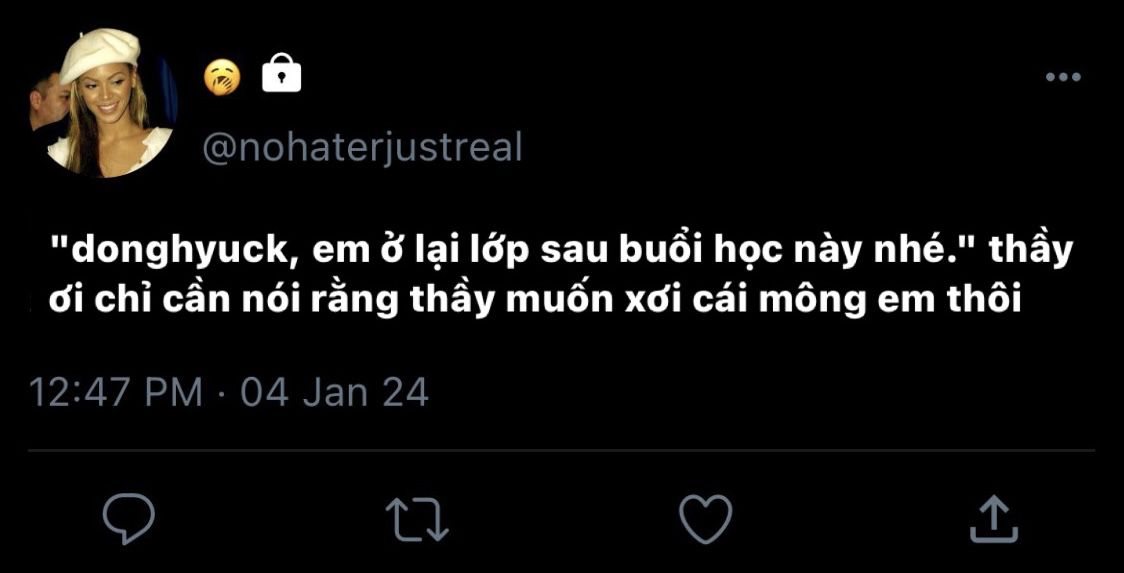Image resolution: width=1124 pixels, height=573 pixels.
Task: Open the 12:47 PM timestamp
Action: 115,393
